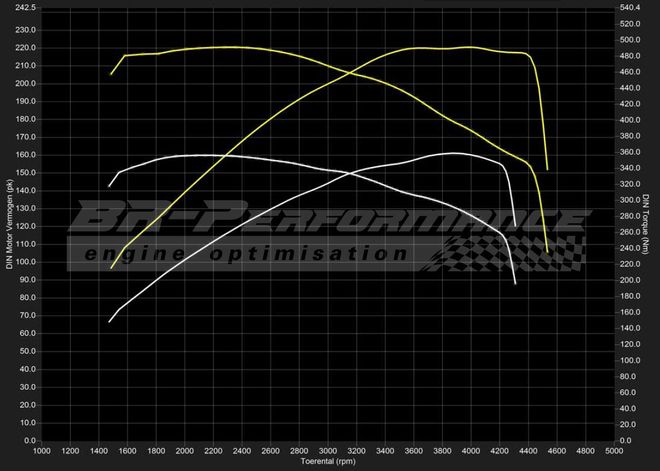The width and height of the screenshot is (660, 471).
Task: Click the 100.0 label on left axis
Action: pyautogui.click(x=22, y=262)
